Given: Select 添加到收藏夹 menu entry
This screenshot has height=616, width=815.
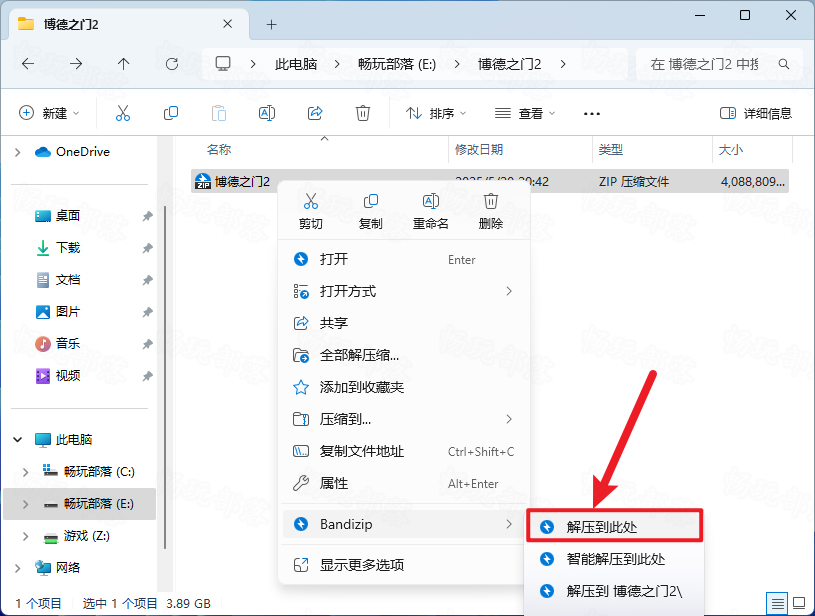Looking at the screenshot, I should (x=404, y=387).
